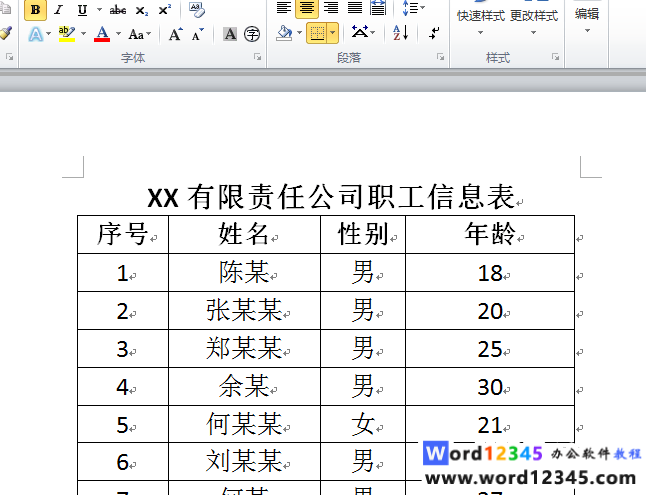The height and width of the screenshot is (495, 646).
Task: Open borders dropdown arrow
Action: pyautogui.click(x=333, y=33)
